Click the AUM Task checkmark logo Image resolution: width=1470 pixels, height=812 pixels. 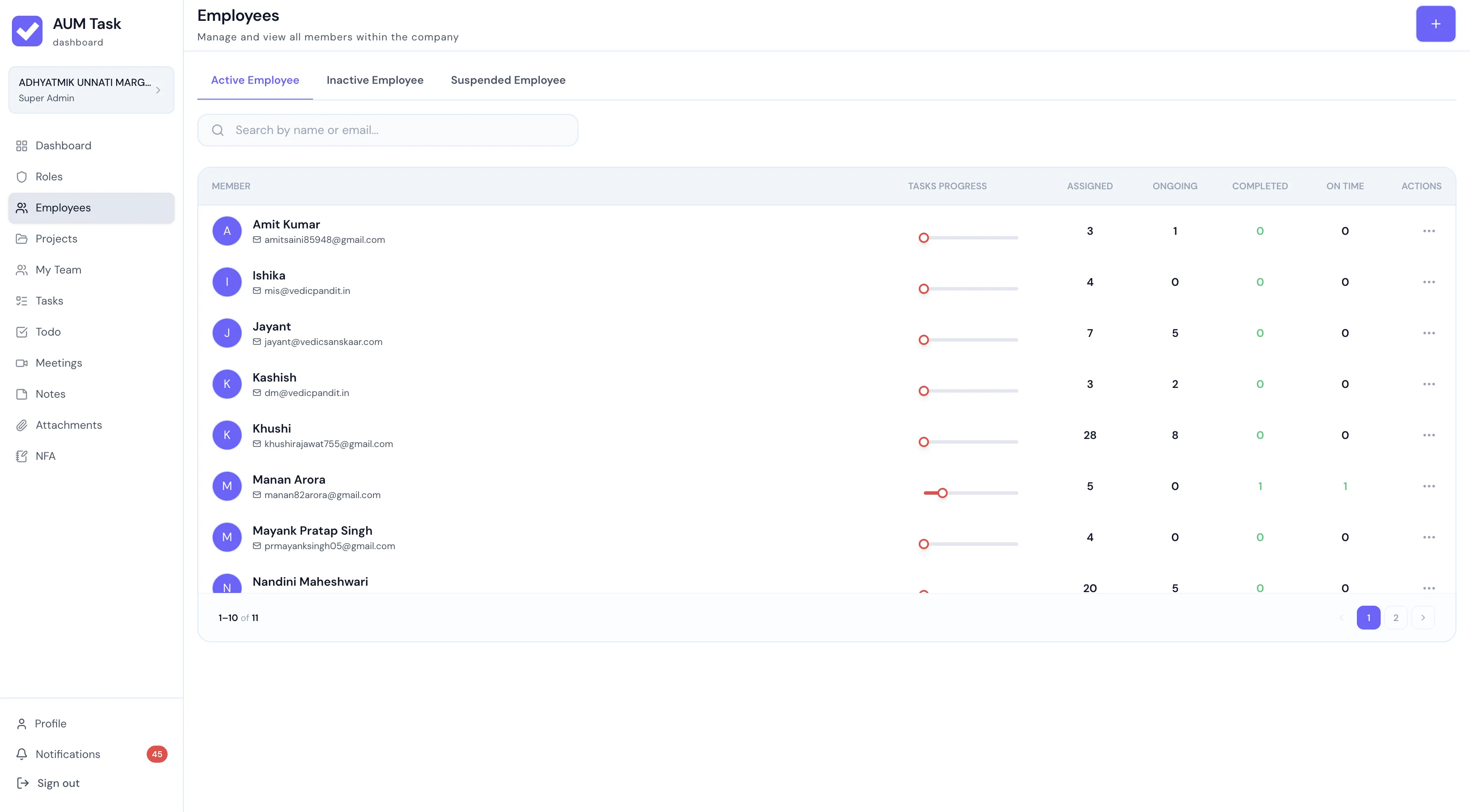pyautogui.click(x=27, y=31)
